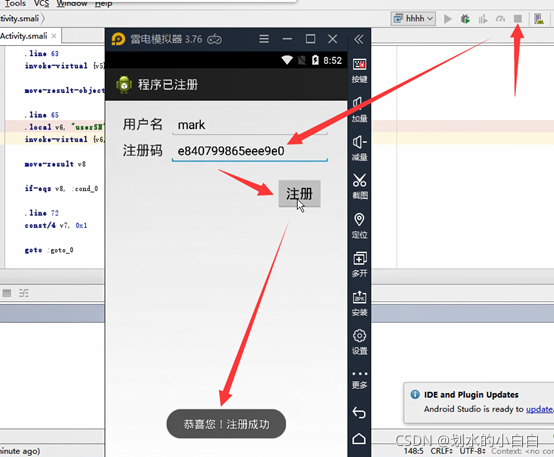Take a screenshot with the scissors (截图) icon
Viewport: 554px width, 457px height.
click(359, 186)
